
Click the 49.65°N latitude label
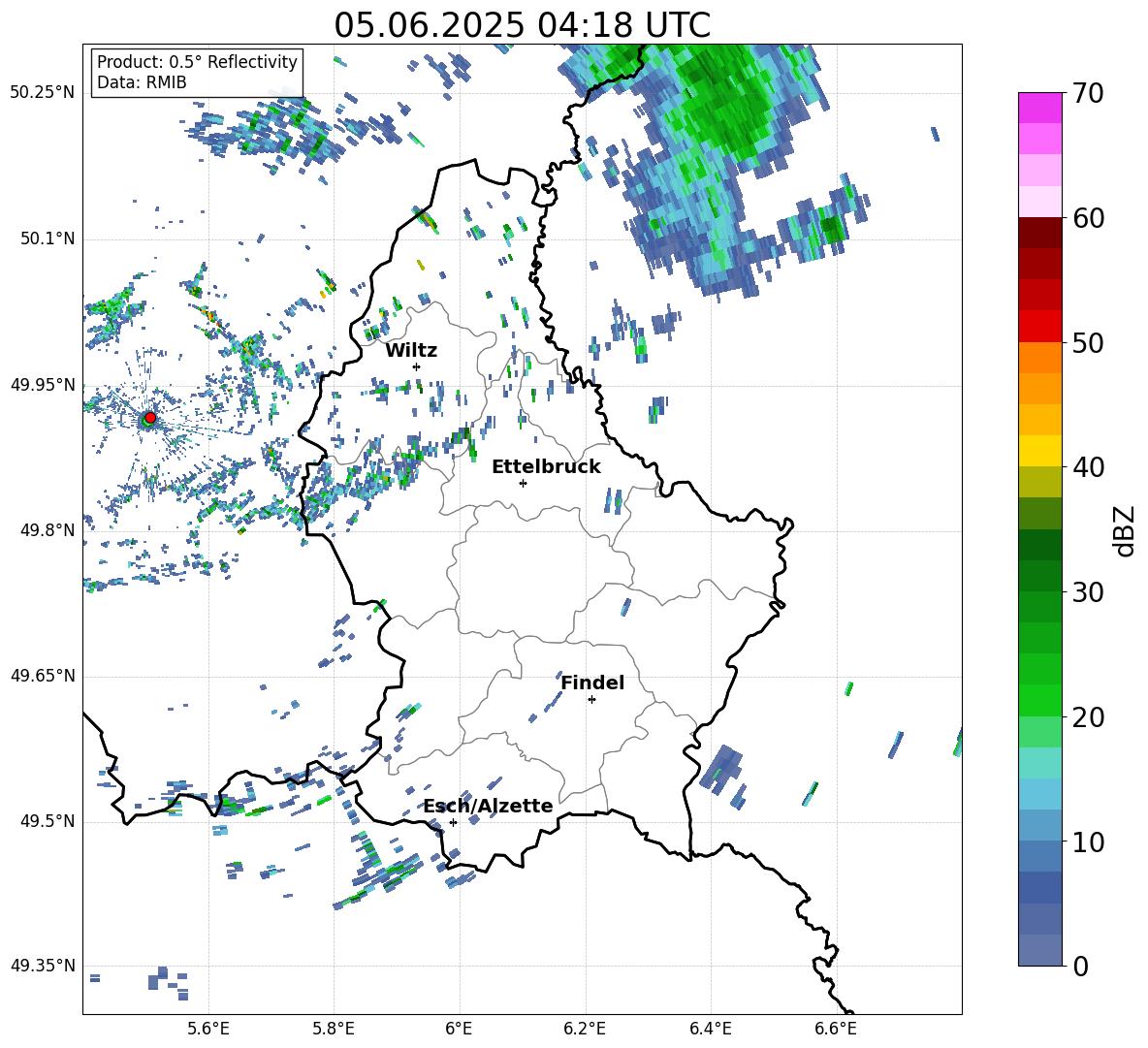tap(43, 676)
